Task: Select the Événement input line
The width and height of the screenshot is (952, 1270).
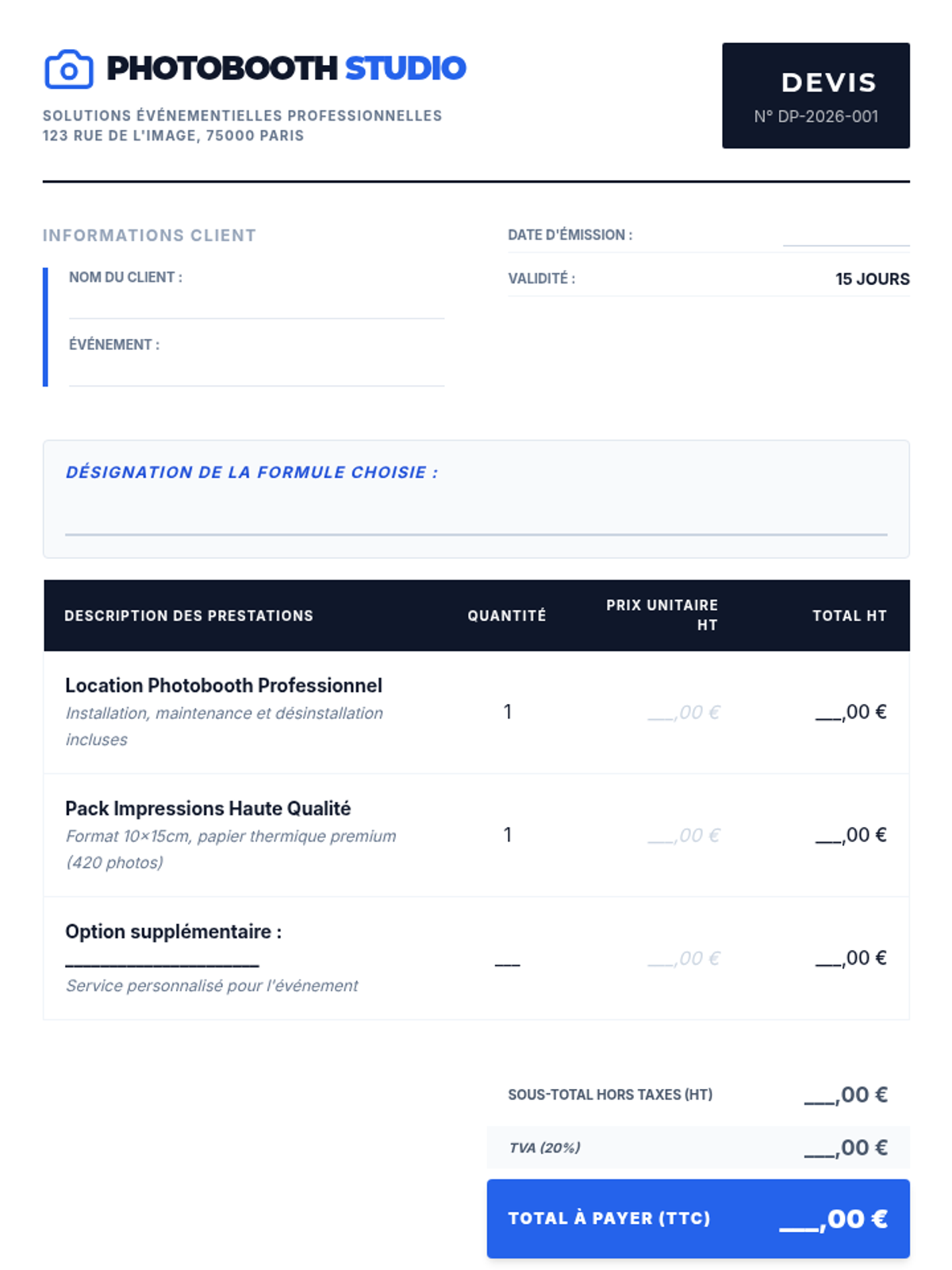Action: 256,373
